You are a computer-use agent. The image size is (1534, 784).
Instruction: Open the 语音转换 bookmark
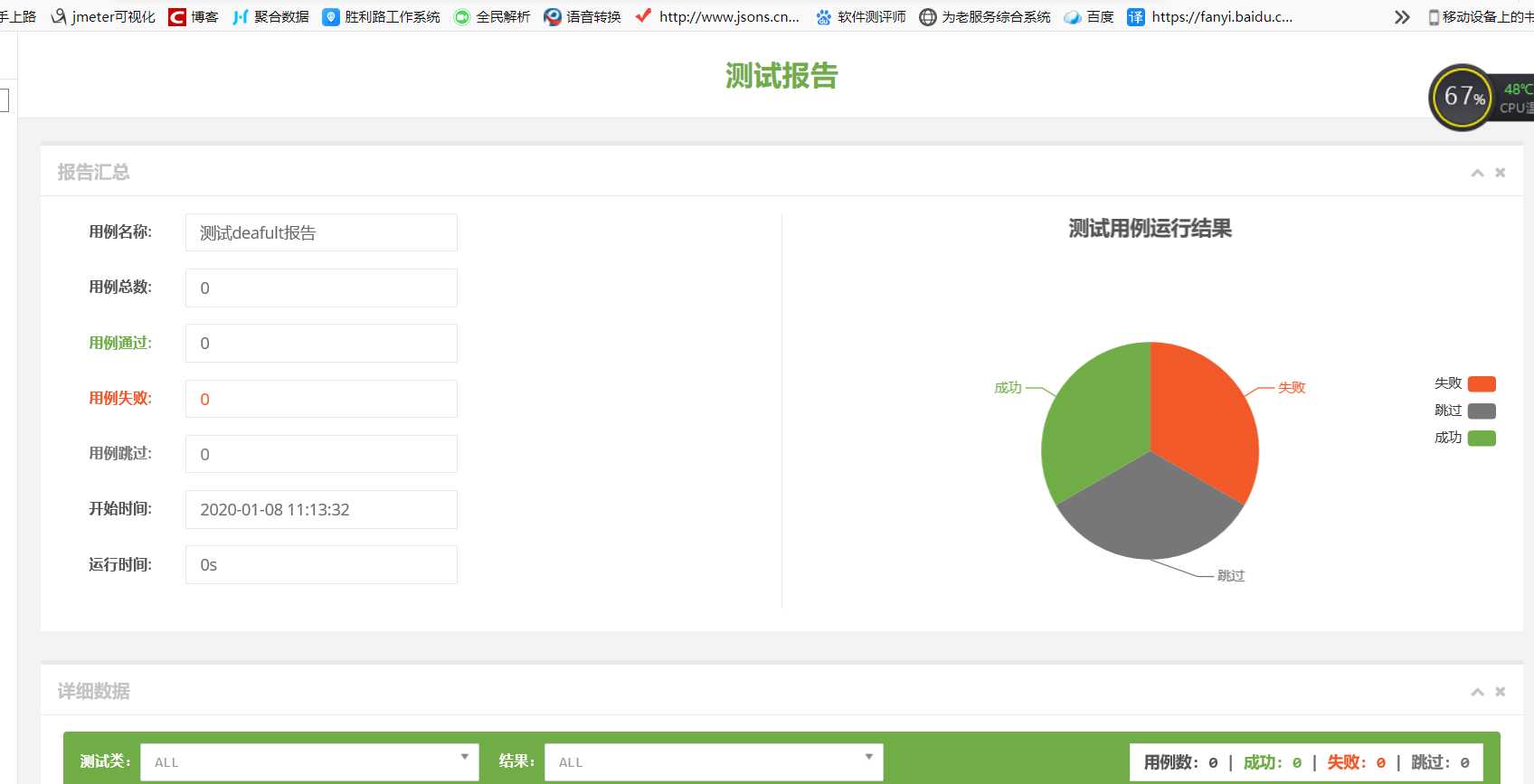pos(582,16)
